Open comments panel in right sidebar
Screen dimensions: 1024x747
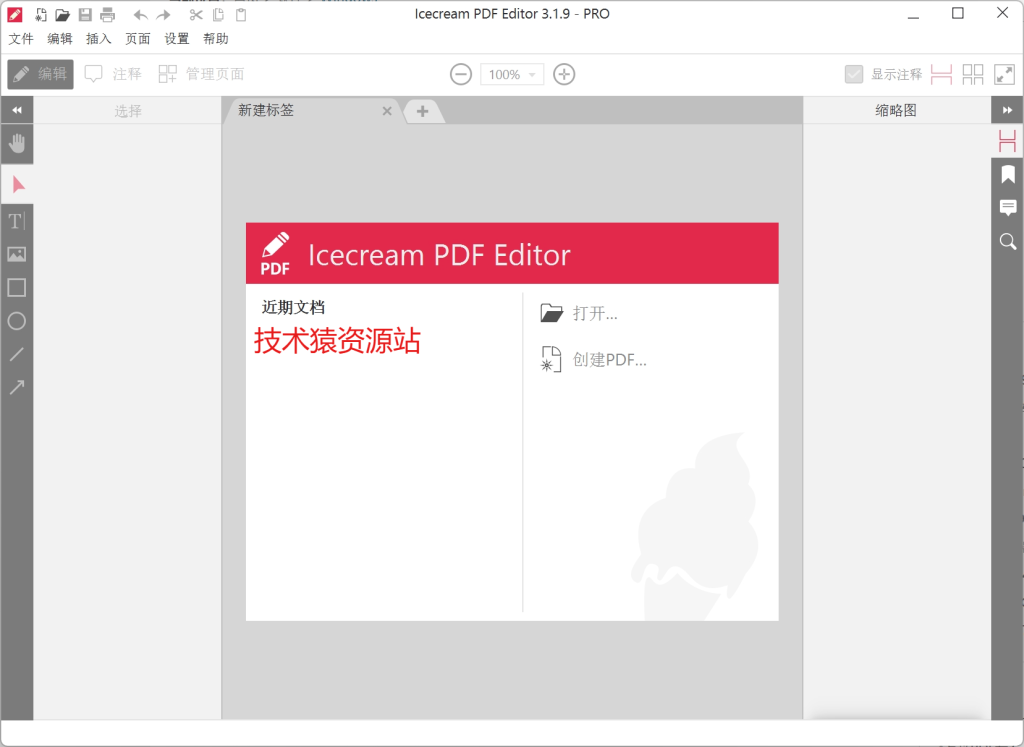(1008, 208)
